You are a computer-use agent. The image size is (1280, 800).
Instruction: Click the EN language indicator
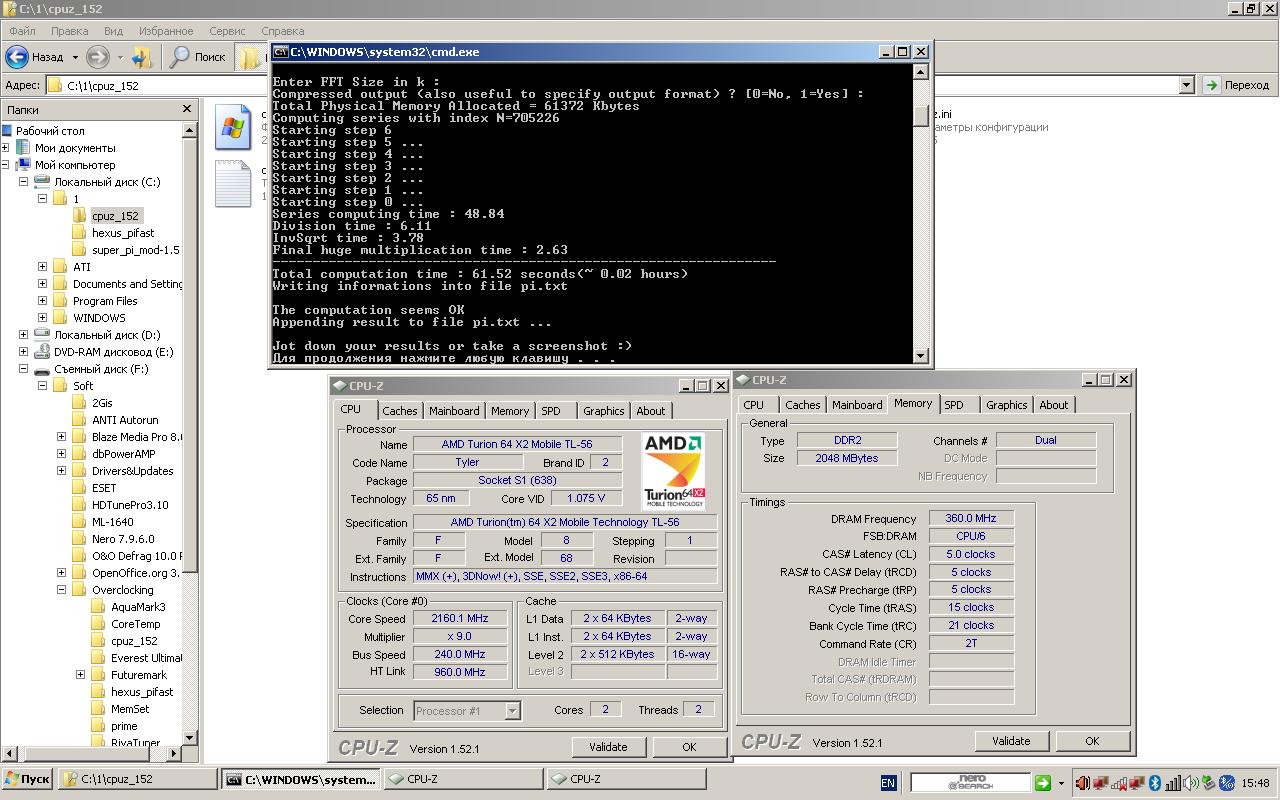tap(888, 783)
